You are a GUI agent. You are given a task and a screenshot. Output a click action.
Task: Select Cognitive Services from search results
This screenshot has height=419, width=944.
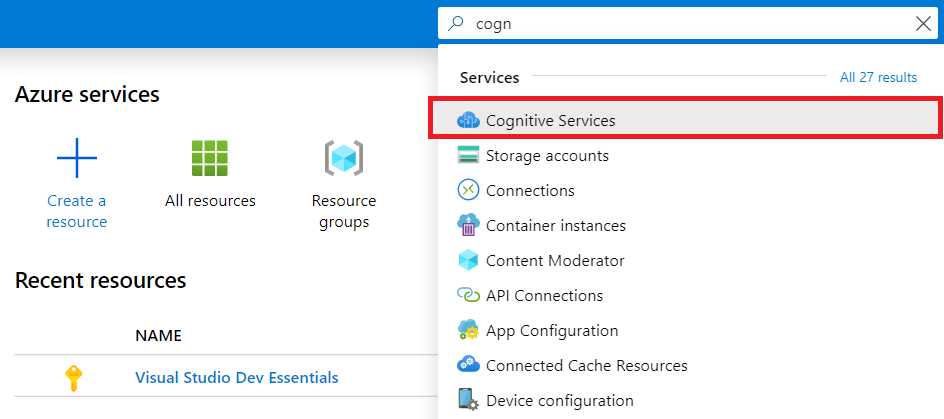(686, 120)
